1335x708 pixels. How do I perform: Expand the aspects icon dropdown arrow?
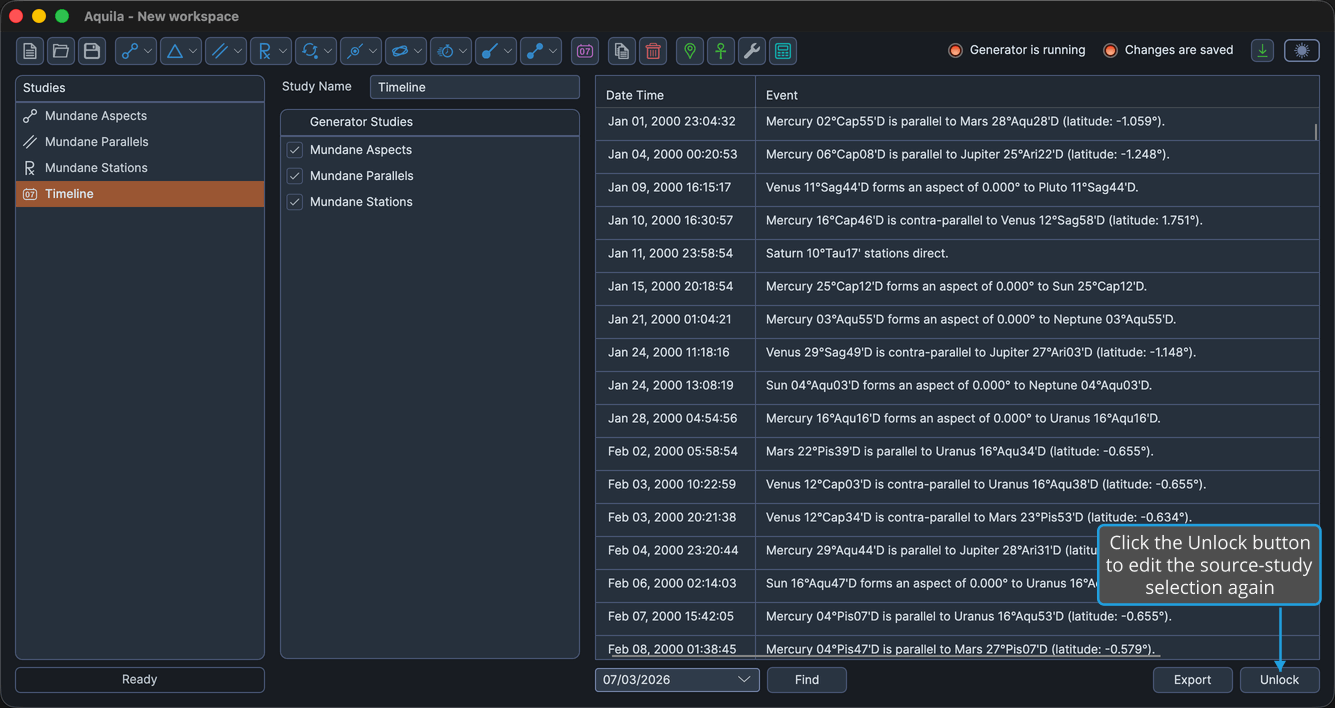coord(148,51)
